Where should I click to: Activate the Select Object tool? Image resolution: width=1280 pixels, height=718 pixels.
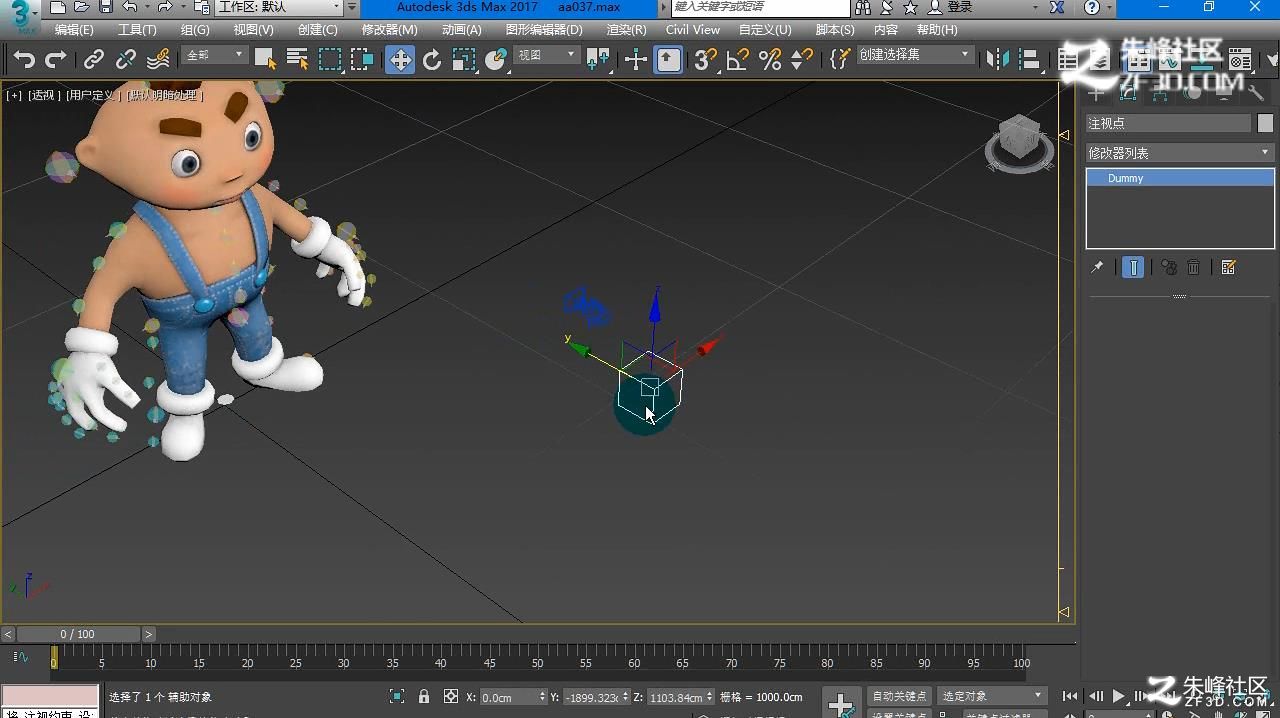point(264,60)
